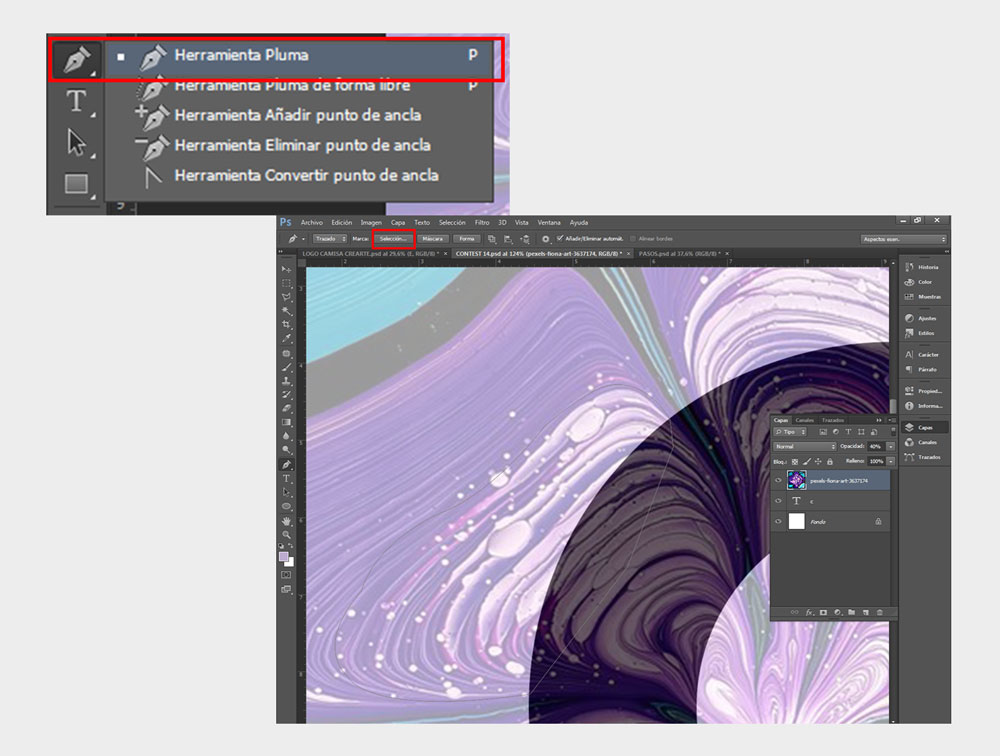
Task: Select the Eyedropper tool
Action: [x=286, y=339]
